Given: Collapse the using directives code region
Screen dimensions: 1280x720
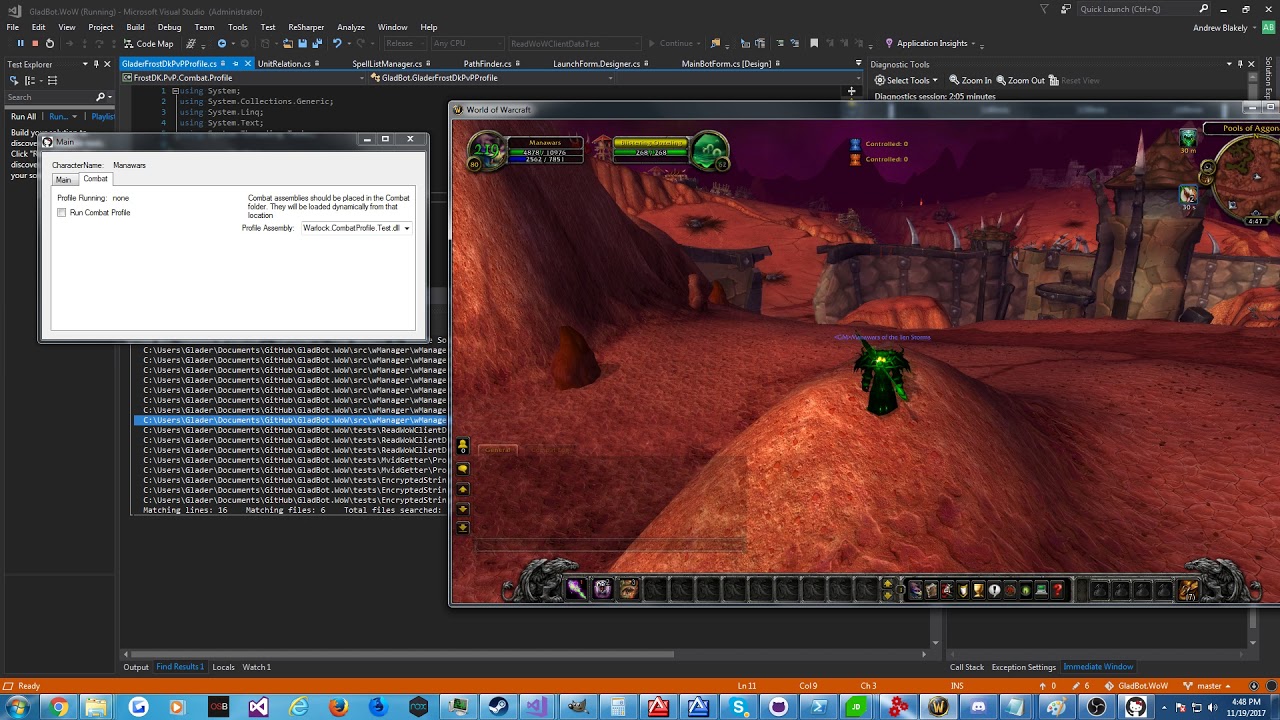Looking at the screenshot, I should [175, 91].
